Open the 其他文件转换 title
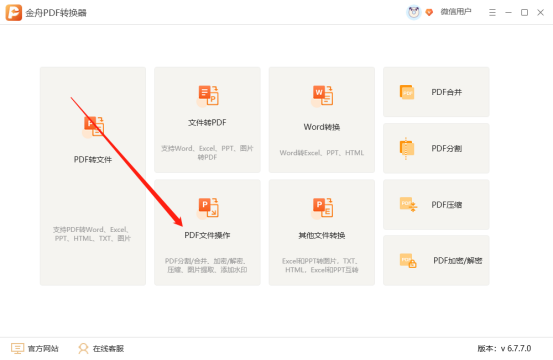Screen dimensions: 553x360 tap(322, 235)
